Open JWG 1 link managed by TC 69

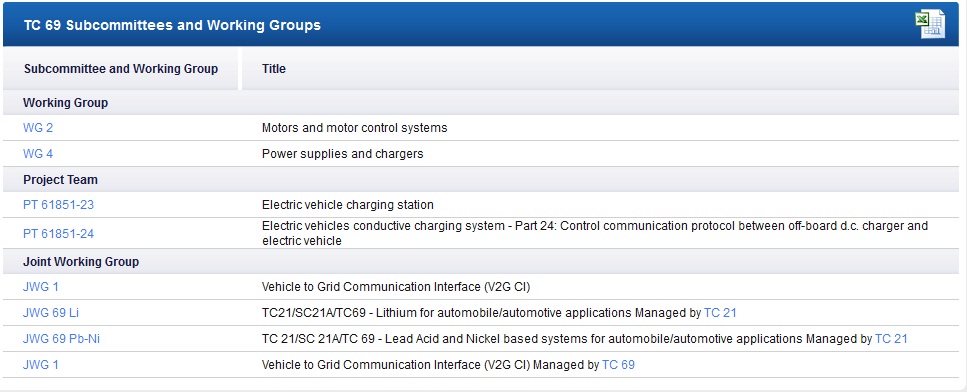(x=41, y=365)
